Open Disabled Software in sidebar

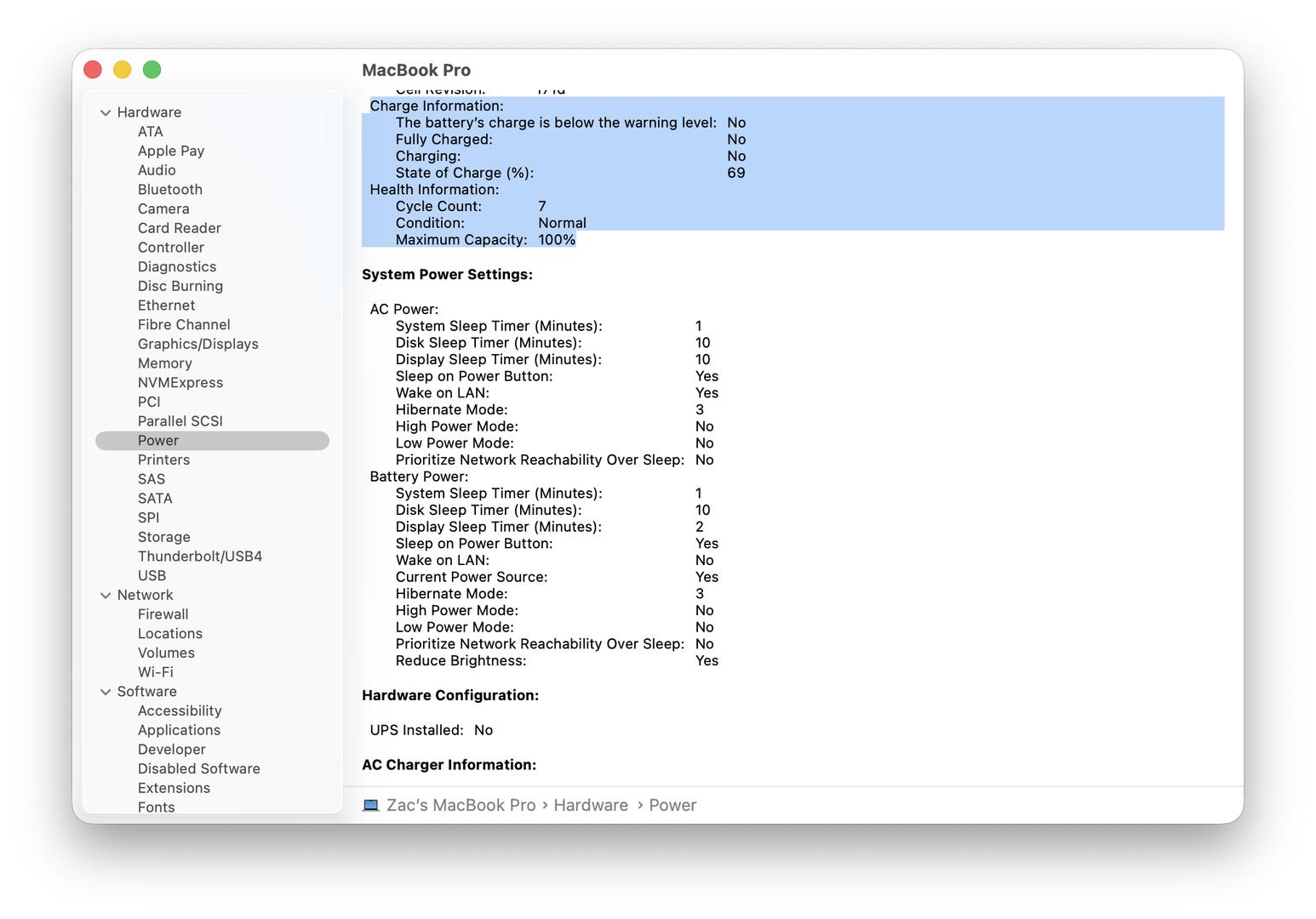[x=198, y=768]
